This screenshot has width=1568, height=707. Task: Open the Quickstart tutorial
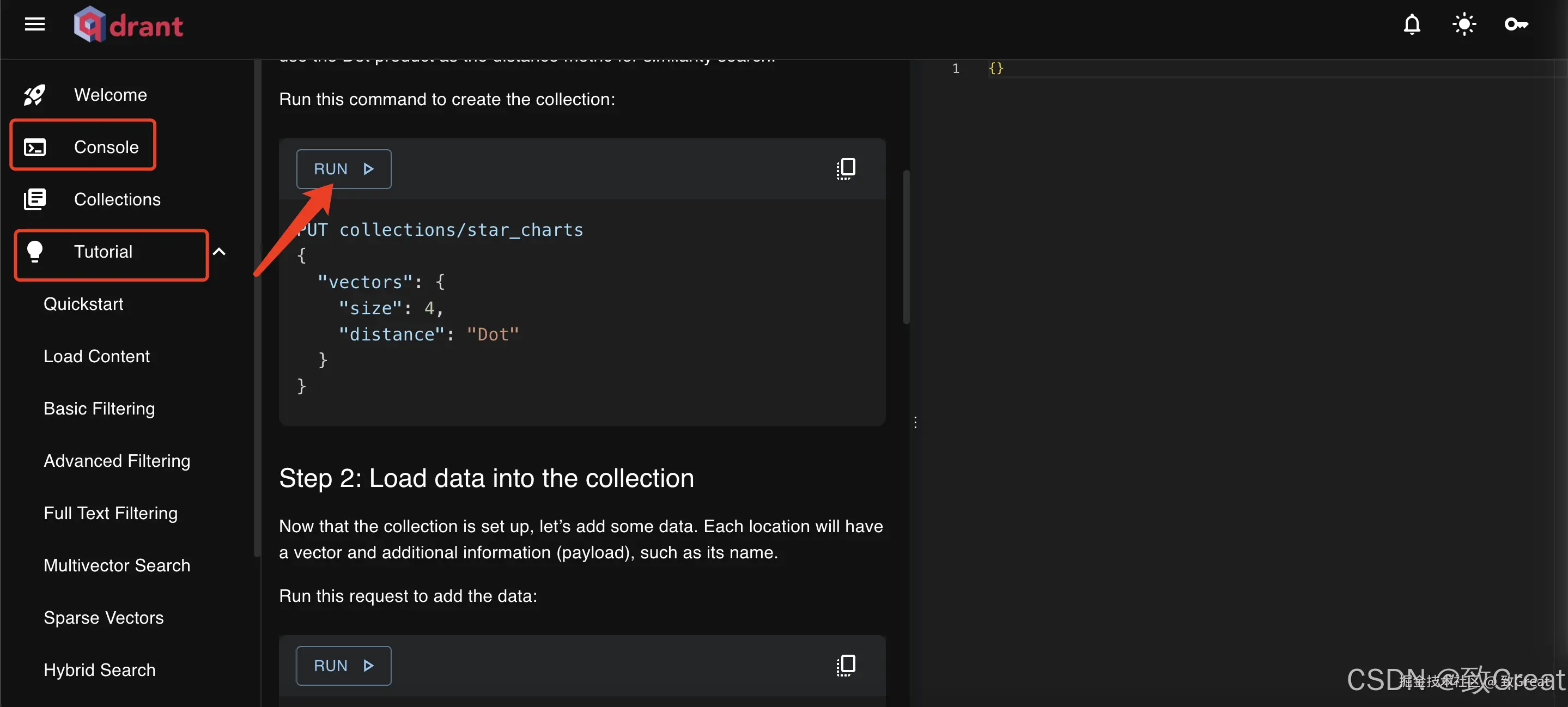tap(83, 303)
